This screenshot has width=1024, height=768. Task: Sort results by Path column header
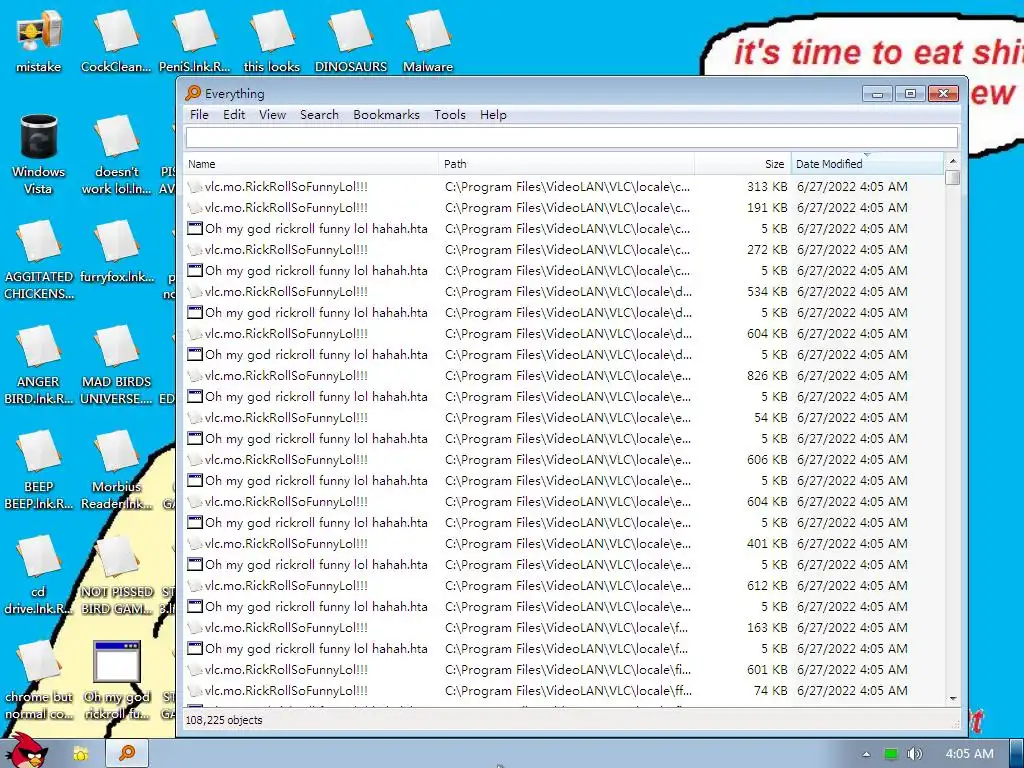pyautogui.click(x=566, y=164)
